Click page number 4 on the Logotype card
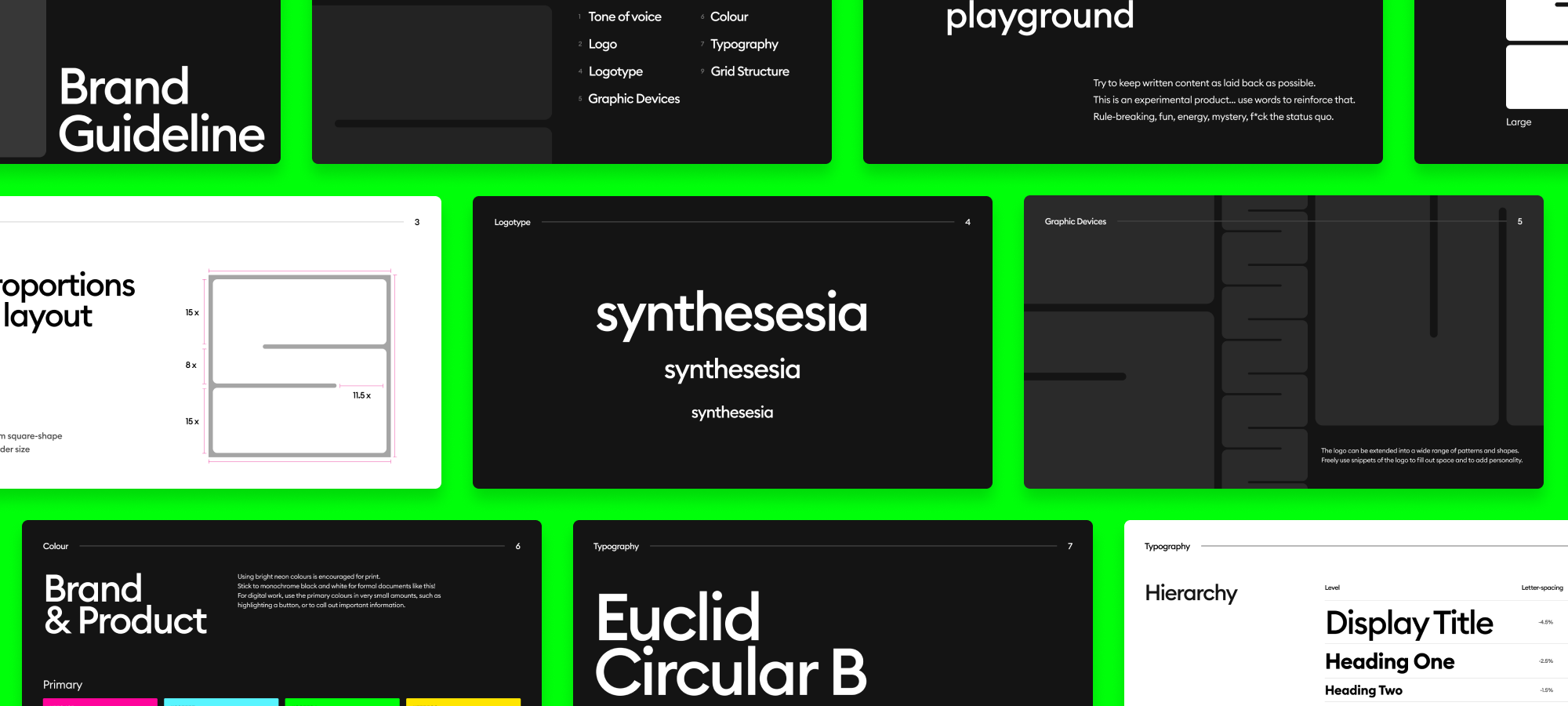Viewport: 1568px width, 706px height. click(967, 222)
